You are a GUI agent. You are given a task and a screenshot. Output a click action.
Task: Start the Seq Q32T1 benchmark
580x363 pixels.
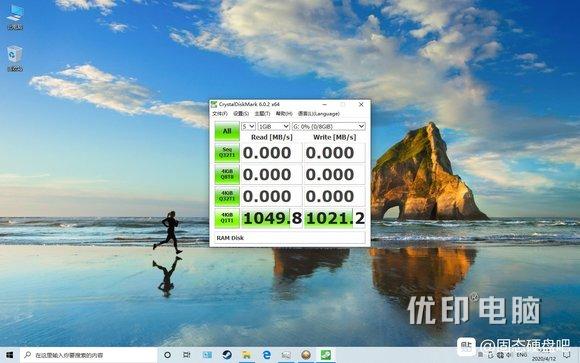pyautogui.click(x=227, y=152)
